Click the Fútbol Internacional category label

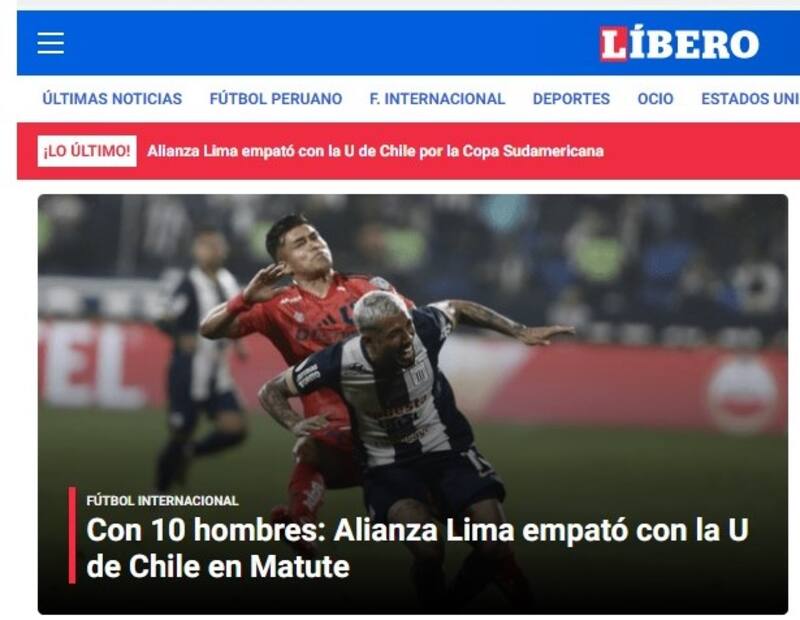pos(162,501)
